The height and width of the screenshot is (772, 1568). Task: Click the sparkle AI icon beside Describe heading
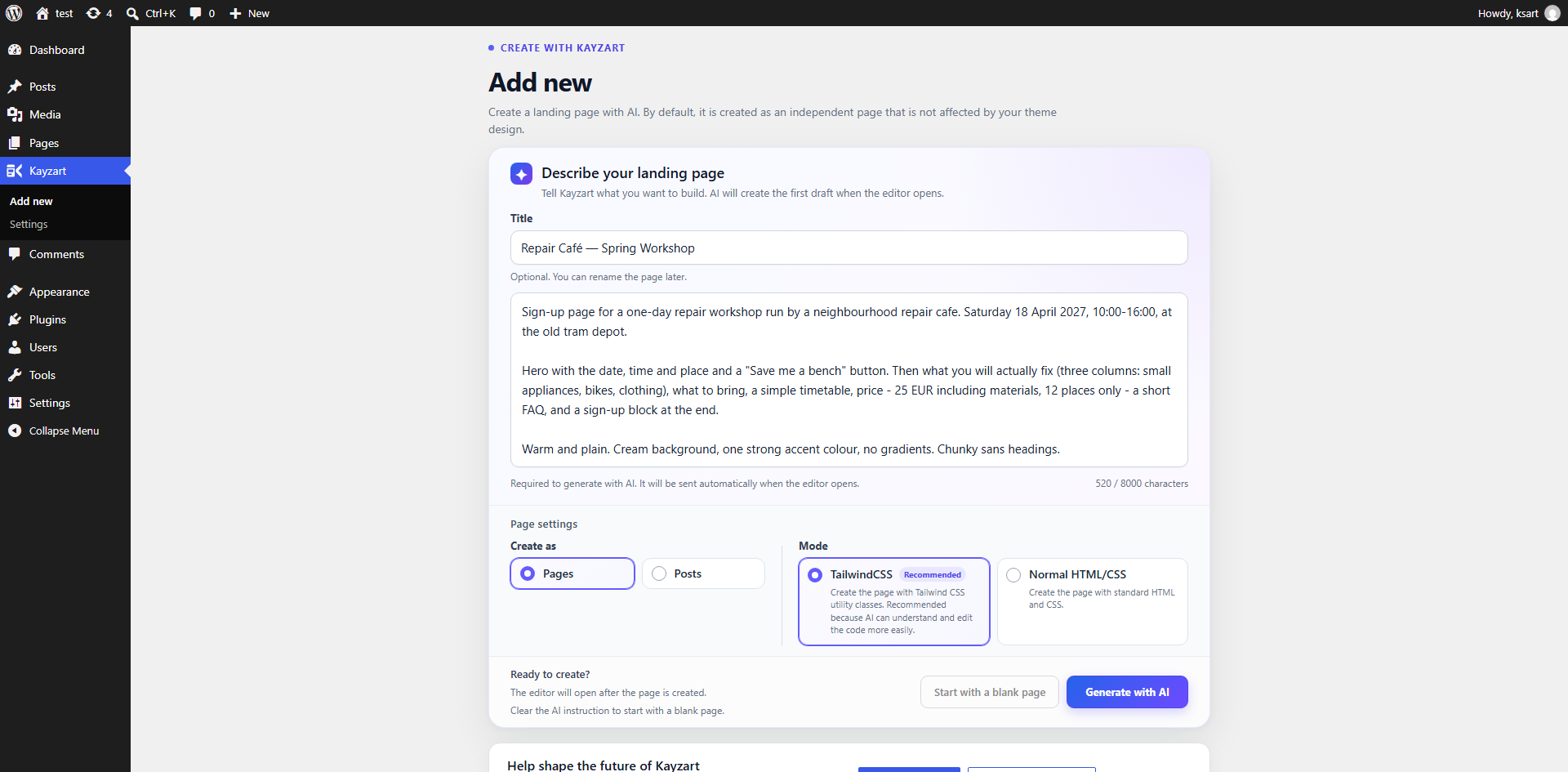(x=521, y=174)
